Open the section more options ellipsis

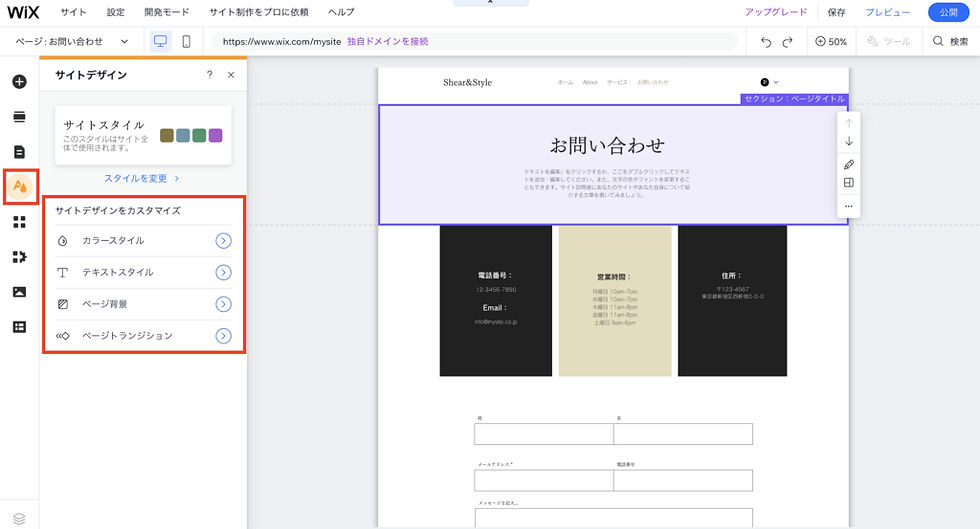click(x=849, y=206)
